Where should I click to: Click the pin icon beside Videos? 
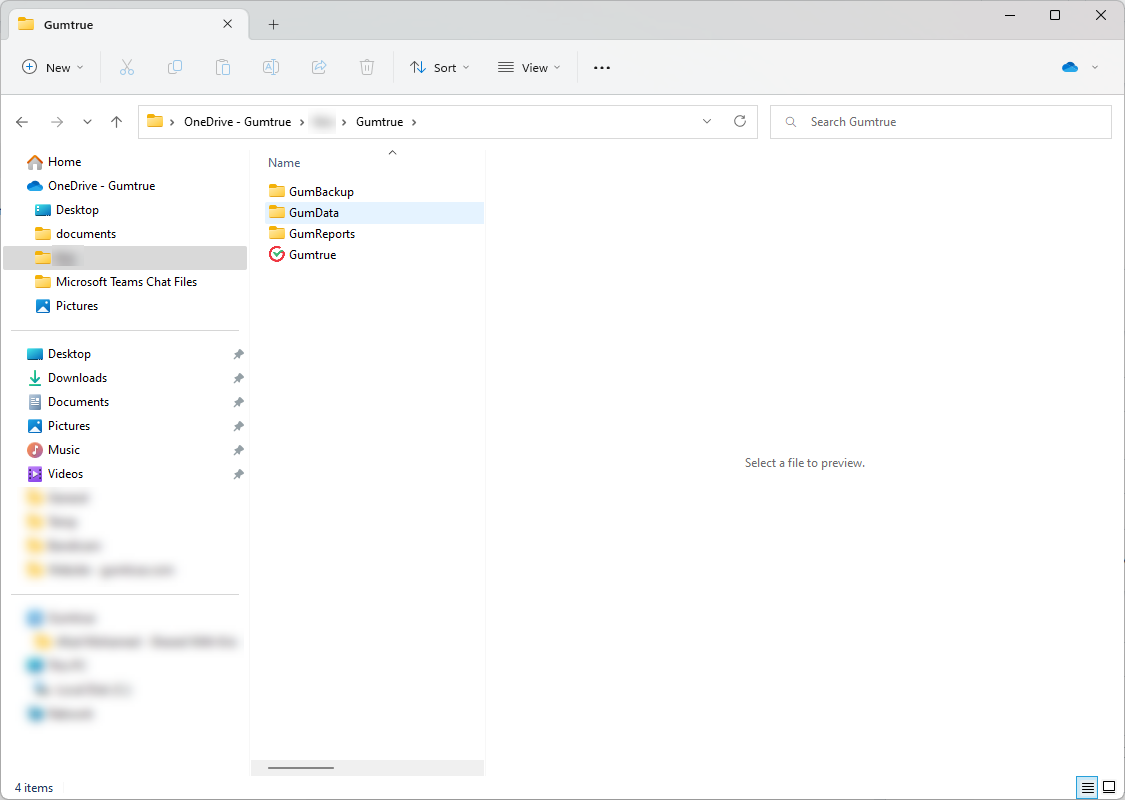[x=238, y=474]
